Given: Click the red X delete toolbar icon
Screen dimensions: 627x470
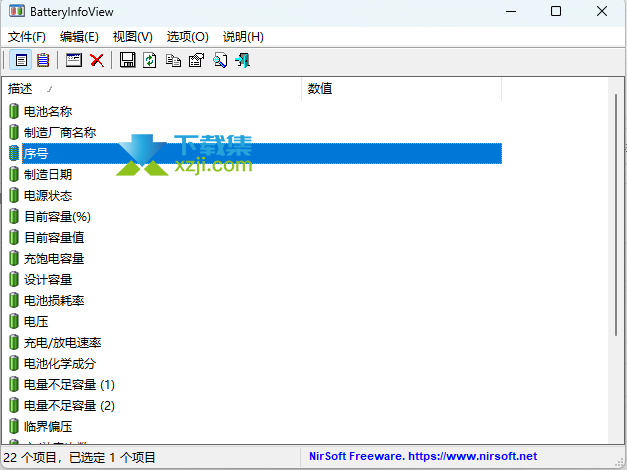Looking at the screenshot, I should (x=97, y=60).
